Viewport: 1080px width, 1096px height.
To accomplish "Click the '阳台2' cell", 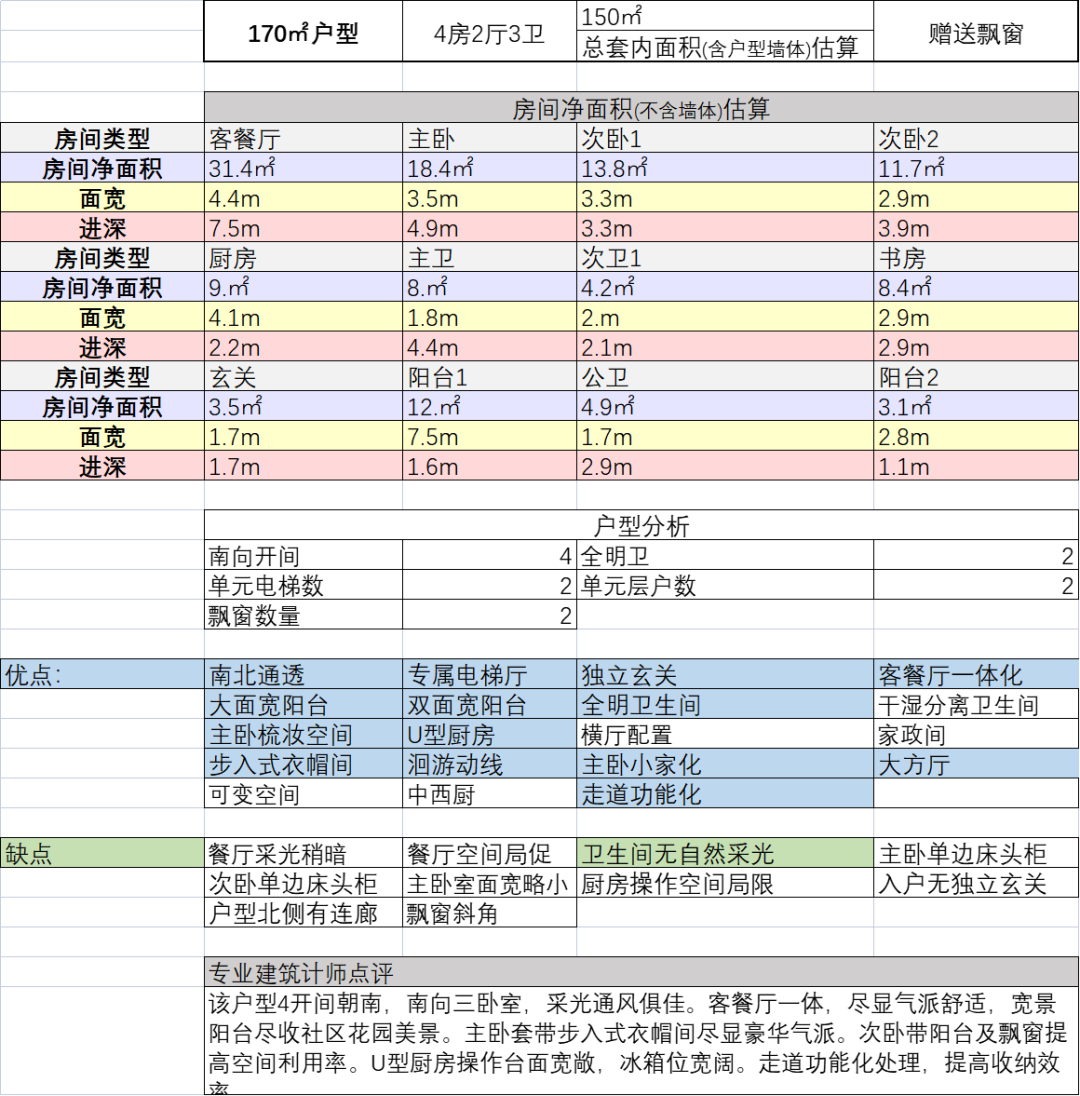I will (976, 377).
